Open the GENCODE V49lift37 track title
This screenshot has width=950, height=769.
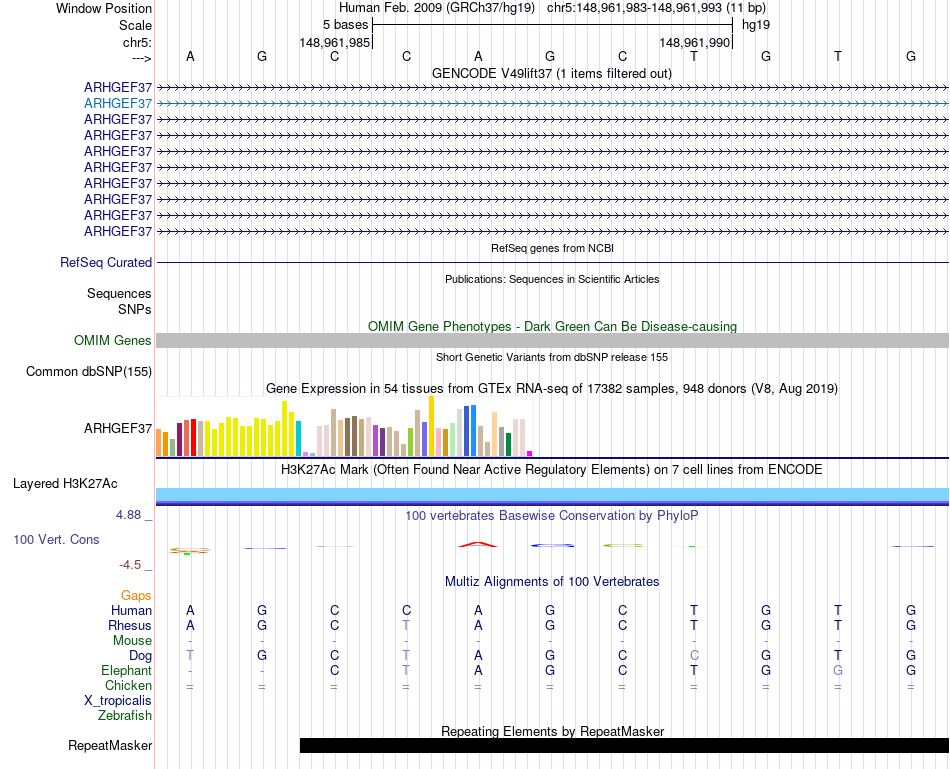(551, 73)
